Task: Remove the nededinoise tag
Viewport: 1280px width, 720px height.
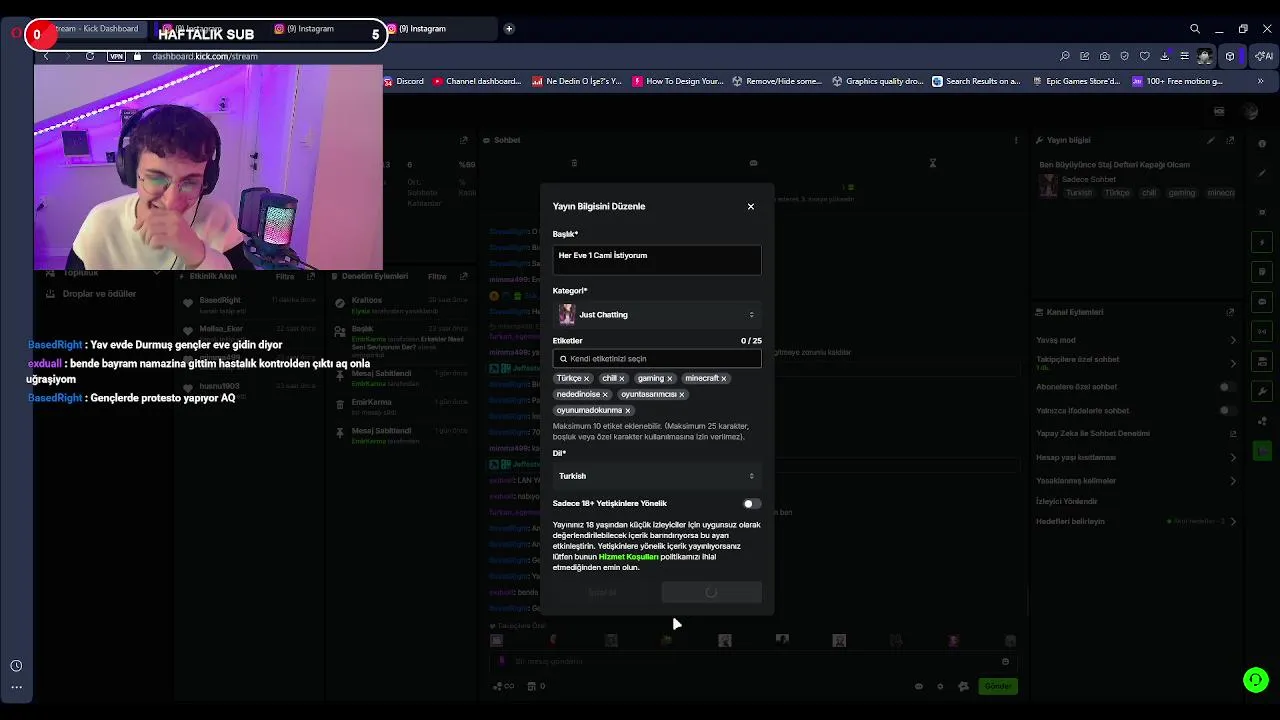Action: [605, 395]
